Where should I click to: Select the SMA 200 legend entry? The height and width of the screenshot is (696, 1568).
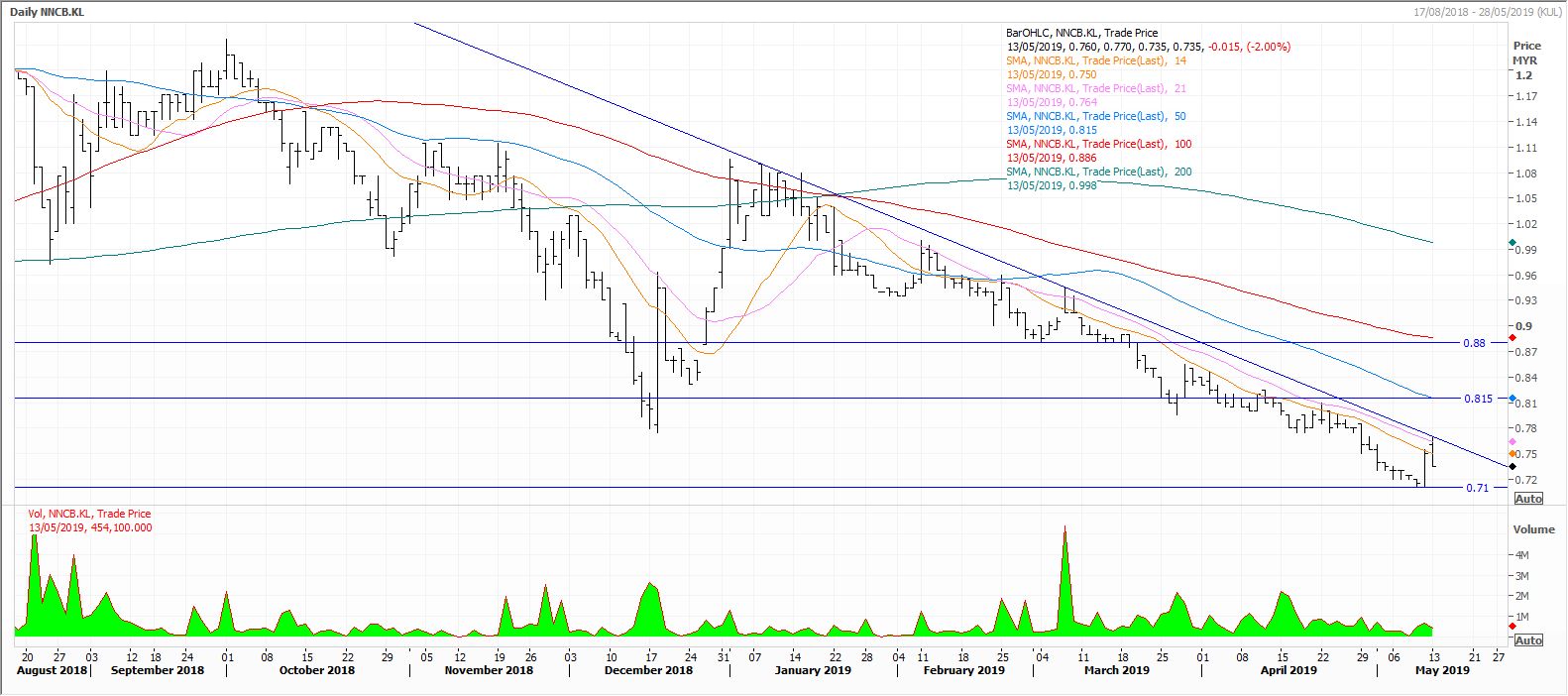1098,172
